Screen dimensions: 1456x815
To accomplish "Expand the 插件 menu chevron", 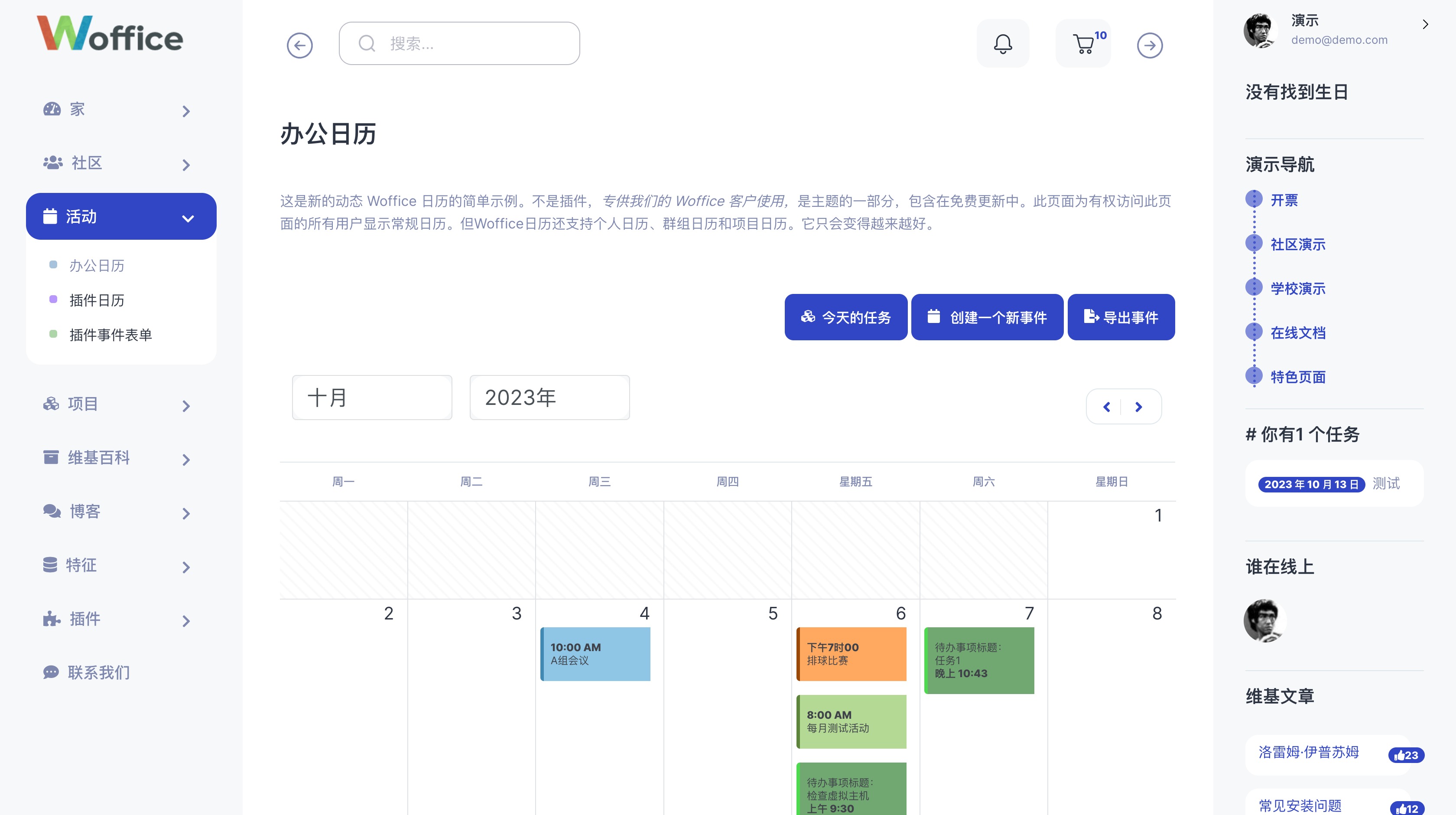I will pyautogui.click(x=186, y=621).
